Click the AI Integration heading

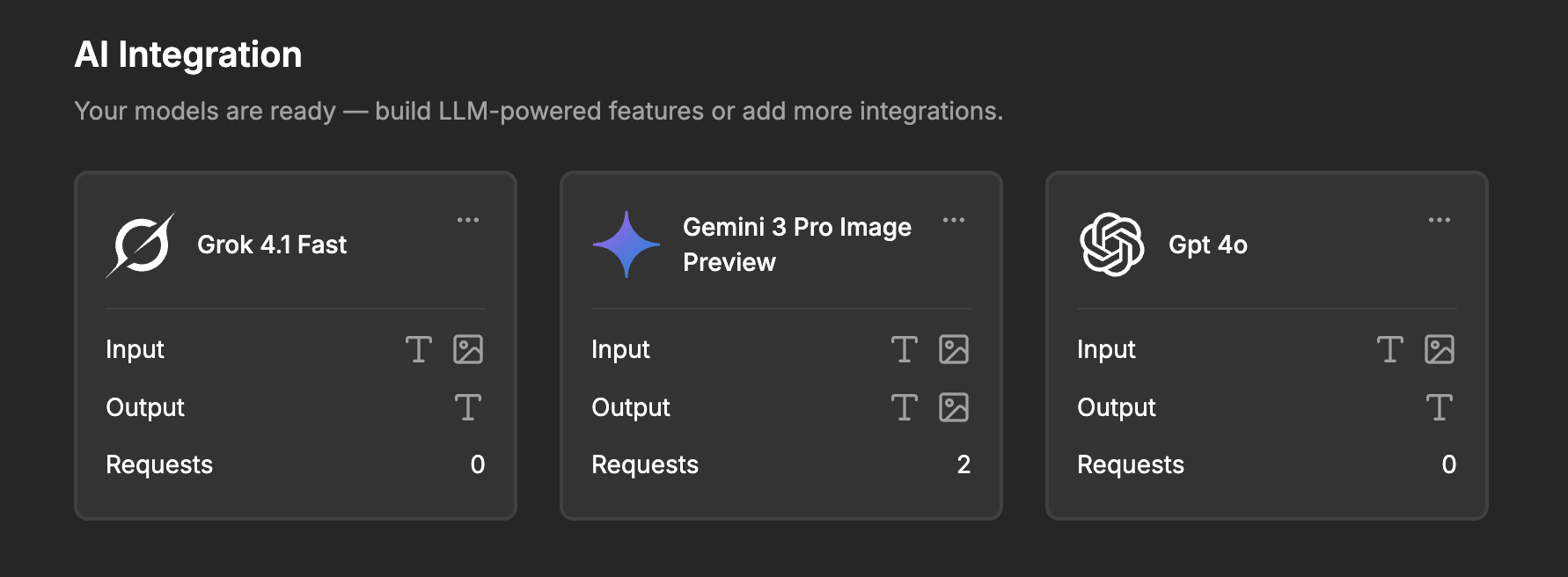pyautogui.click(x=188, y=55)
